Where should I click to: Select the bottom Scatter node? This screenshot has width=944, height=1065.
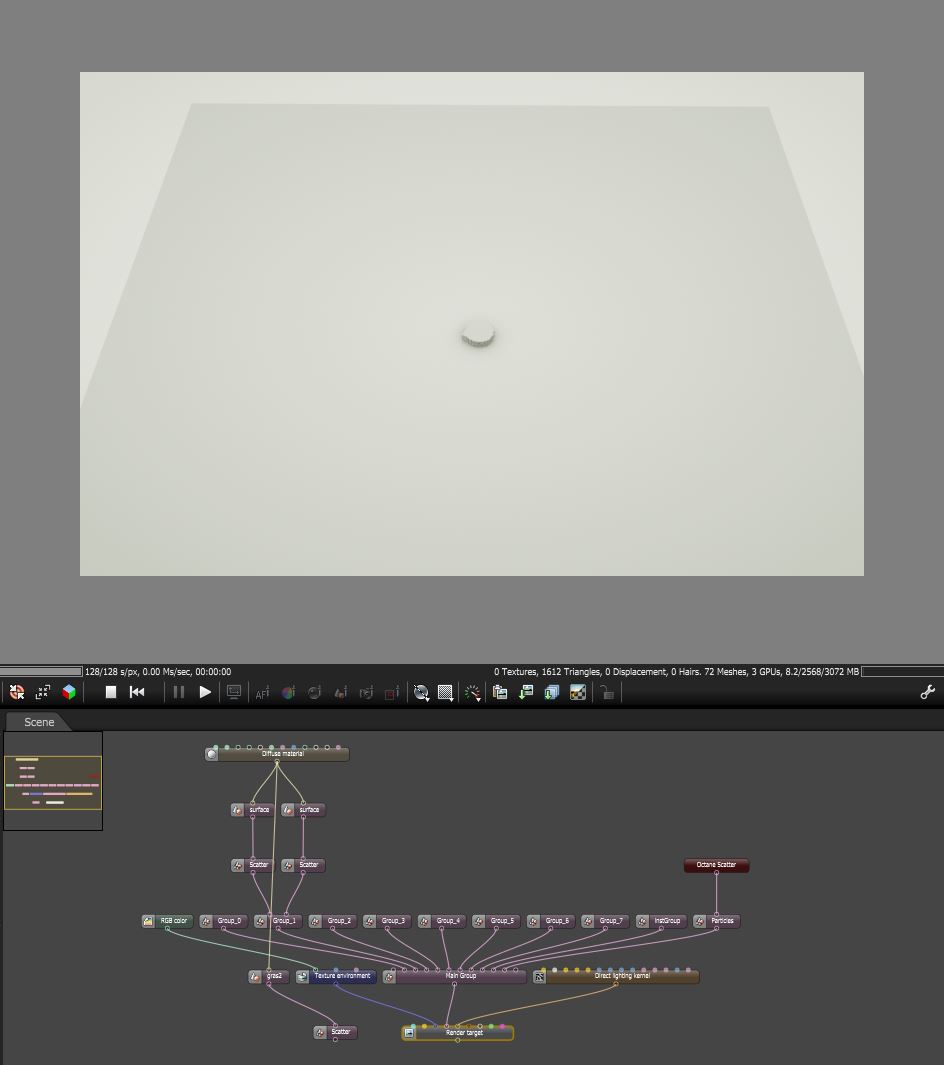[335, 1032]
